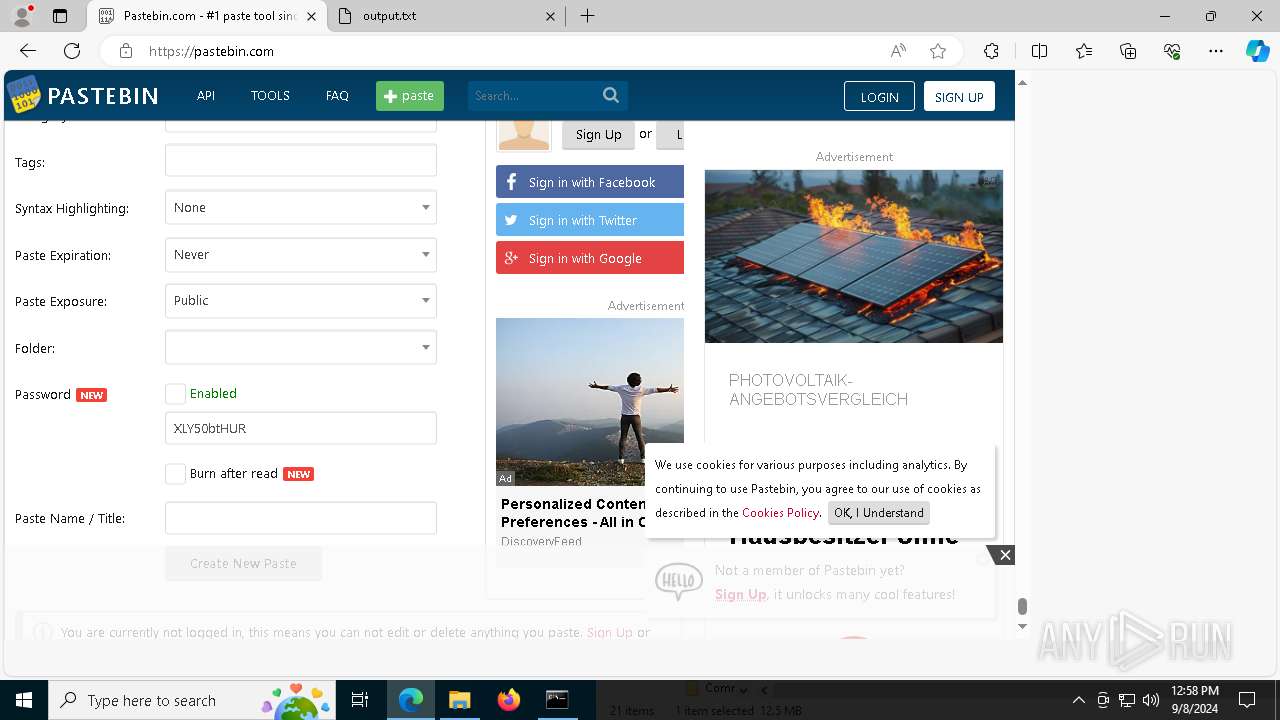Click the burning solar panel ad image
Viewport: 1280px width, 720px height.
854,256
